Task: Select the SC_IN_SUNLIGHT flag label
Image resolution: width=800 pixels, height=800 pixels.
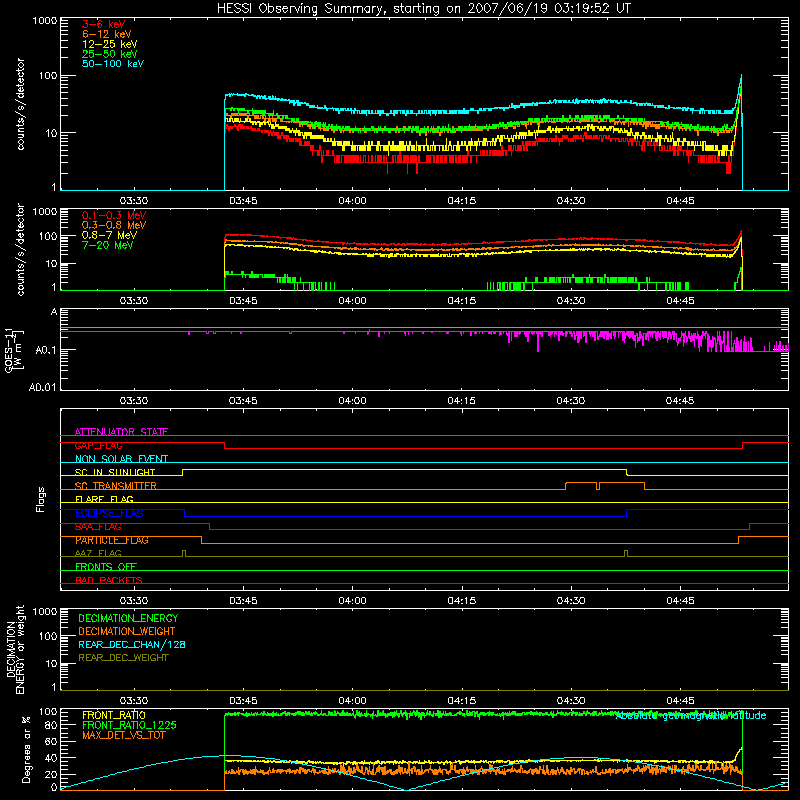Action: (115, 472)
